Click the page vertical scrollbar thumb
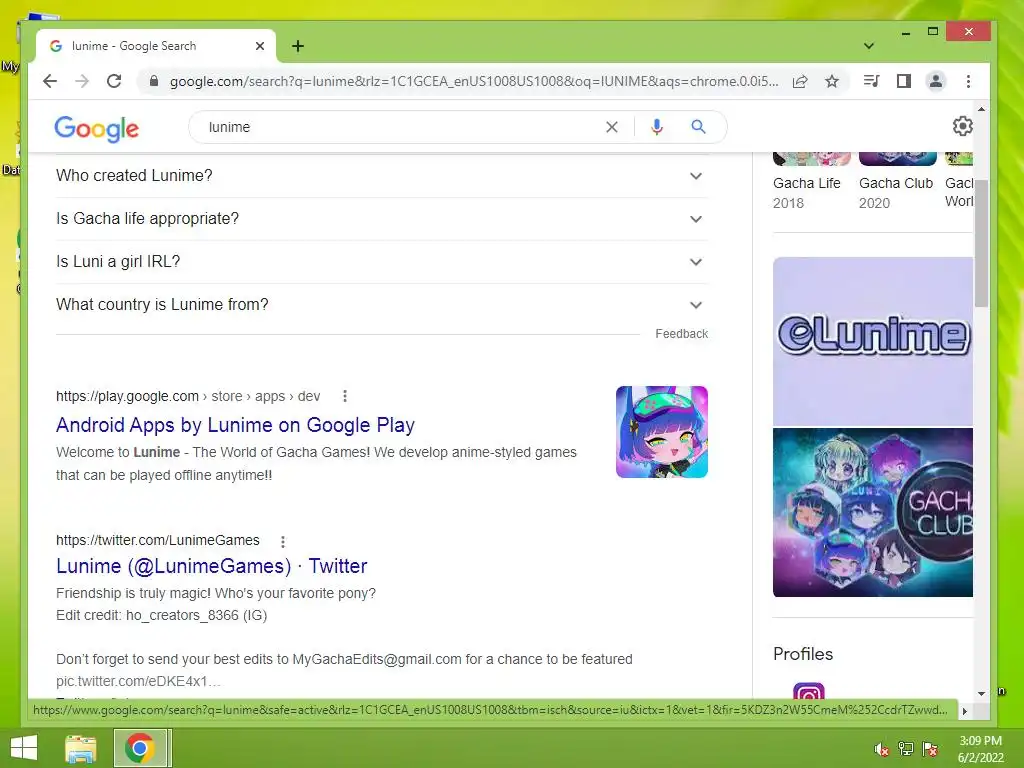Viewport: 1024px width, 768px height. pyautogui.click(x=981, y=243)
